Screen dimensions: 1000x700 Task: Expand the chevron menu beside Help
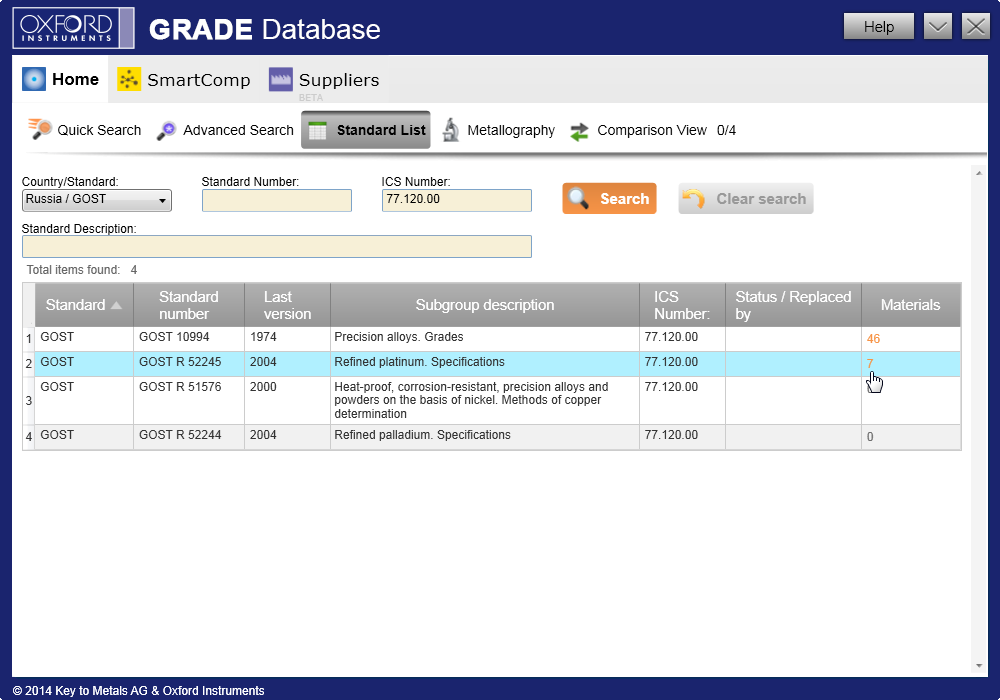[938, 27]
